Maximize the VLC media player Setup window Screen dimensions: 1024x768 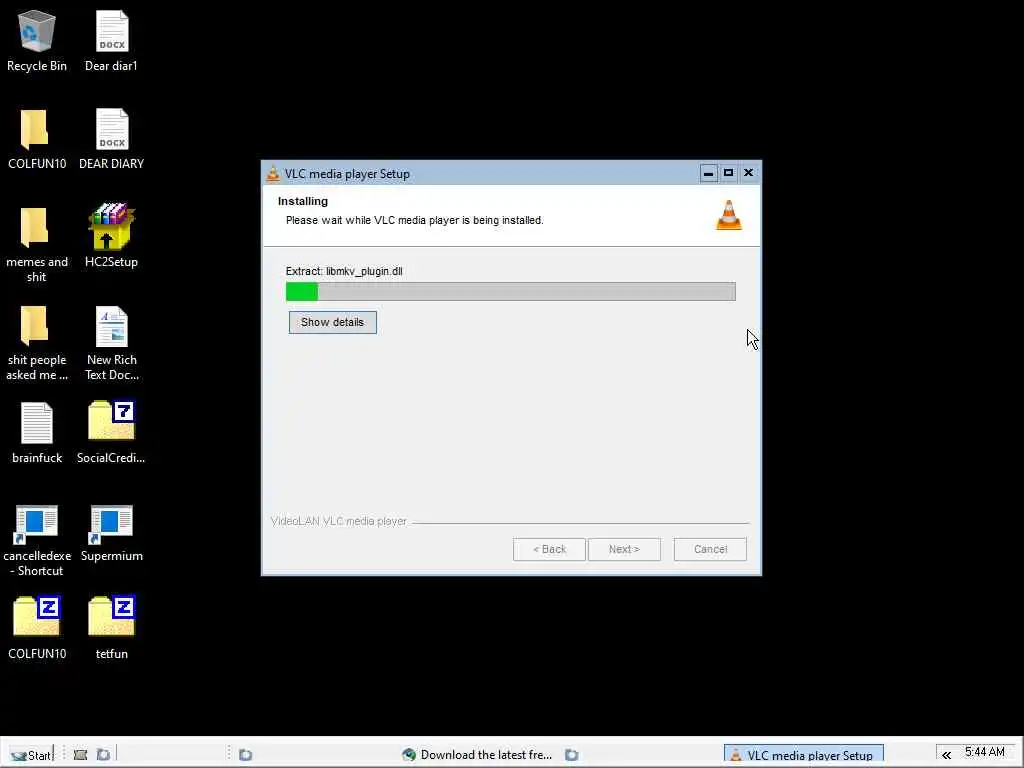click(728, 173)
